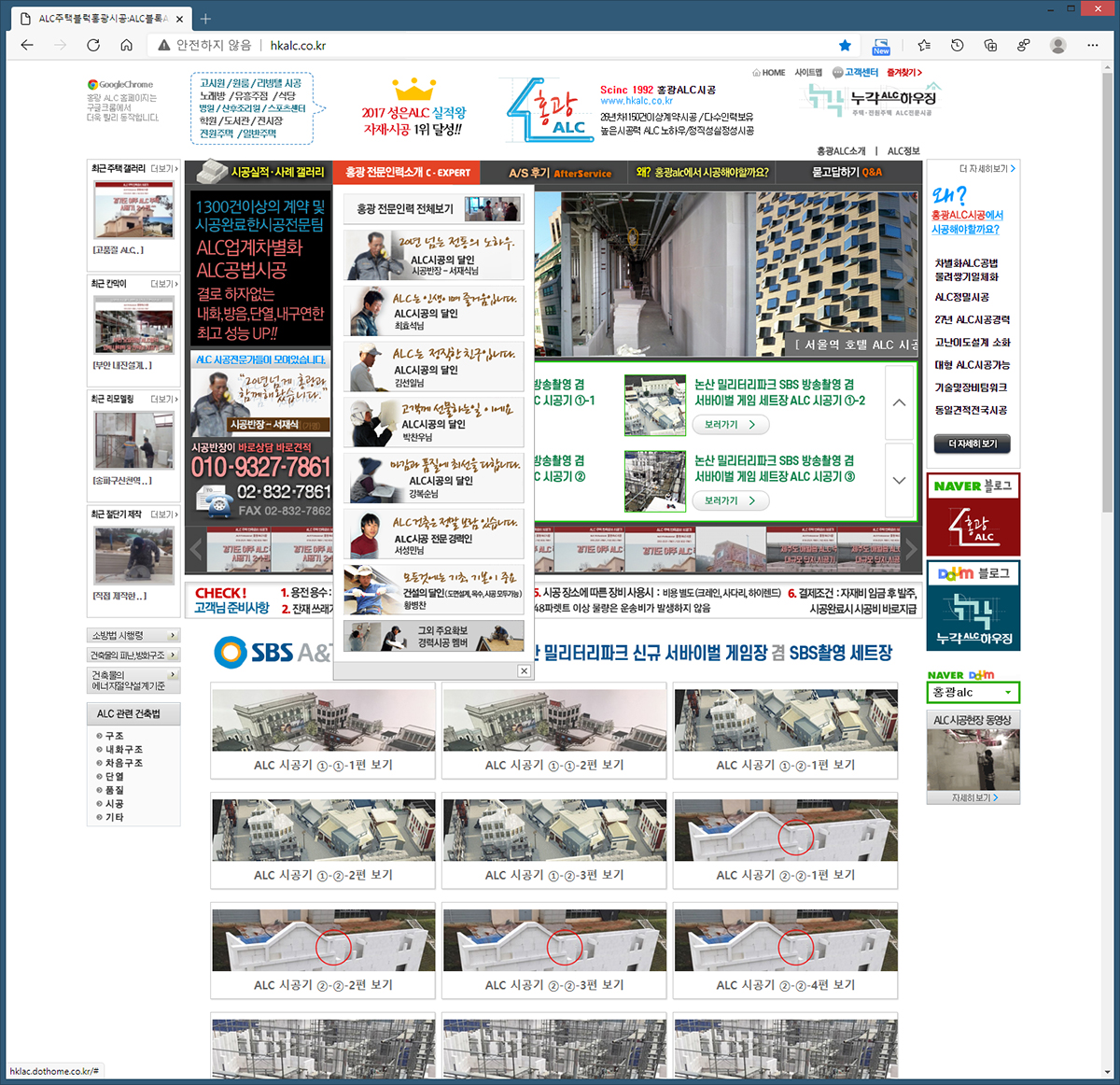Screen dimensions: 1120x1085
Task: Click the browser refresh icon
Action: coord(93,45)
